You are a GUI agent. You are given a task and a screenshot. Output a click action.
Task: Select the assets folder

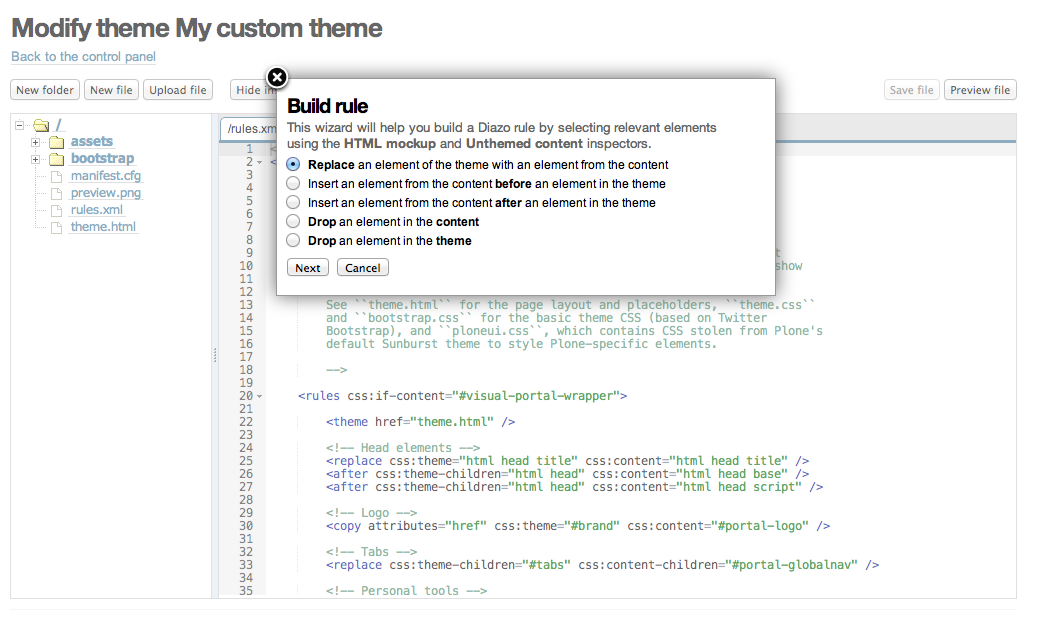tap(92, 141)
